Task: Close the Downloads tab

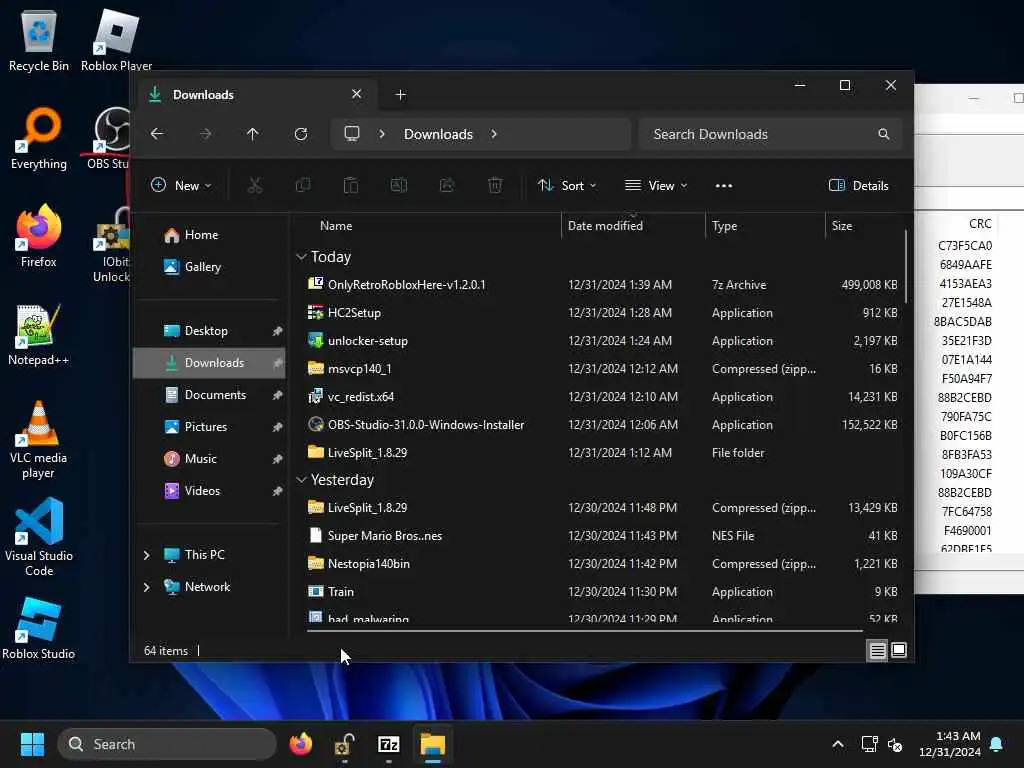Action: tap(357, 94)
